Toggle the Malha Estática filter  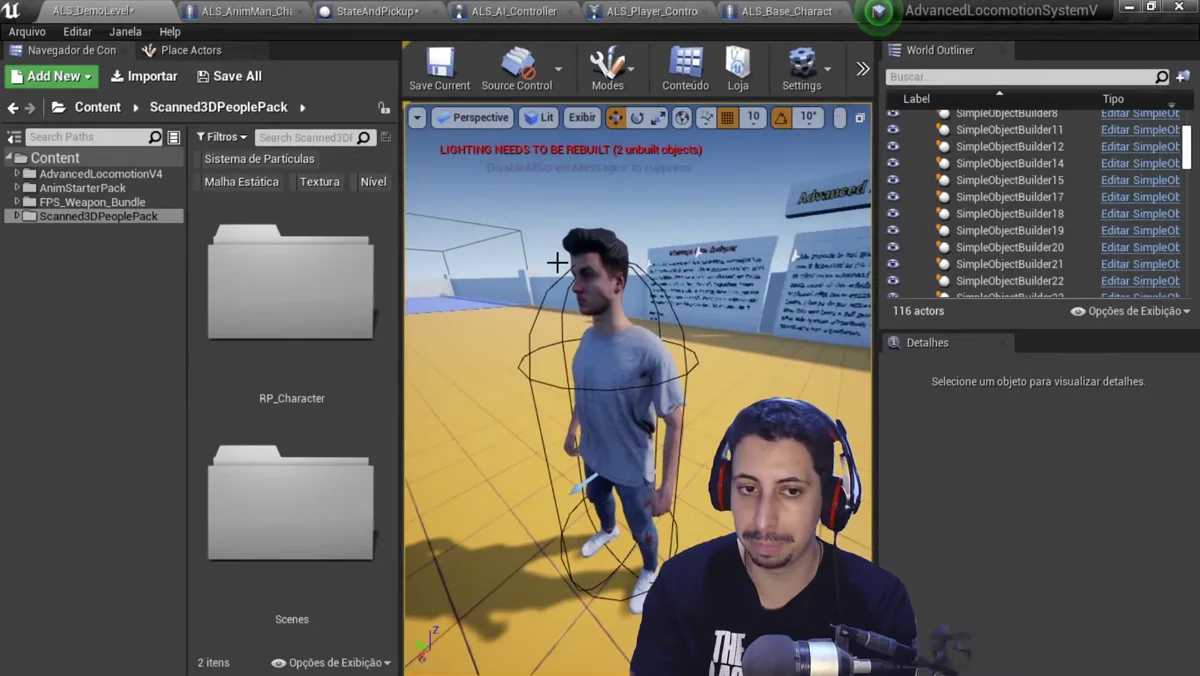(241, 182)
